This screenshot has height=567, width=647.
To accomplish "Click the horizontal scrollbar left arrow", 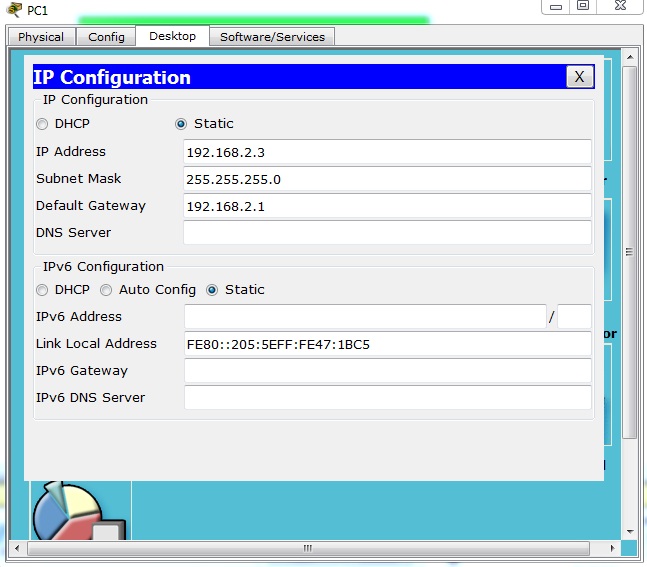I will (17, 548).
